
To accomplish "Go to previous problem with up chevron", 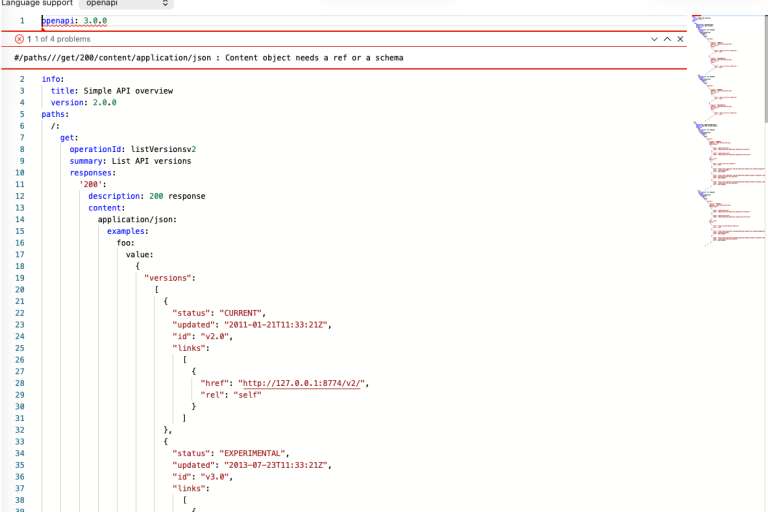I will click(x=667, y=39).
